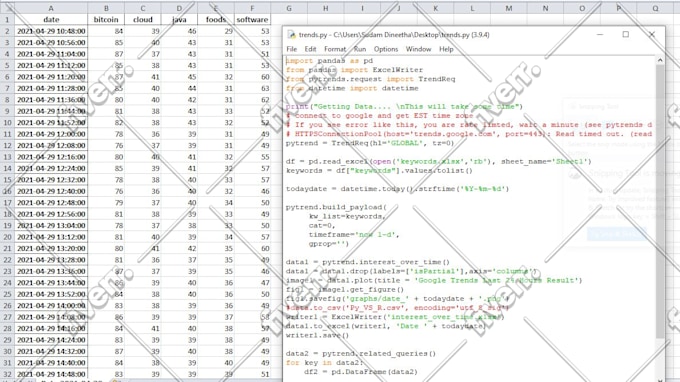Click the print 'Getting Data....' line
The image size is (680, 382).
(x=404, y=106)
